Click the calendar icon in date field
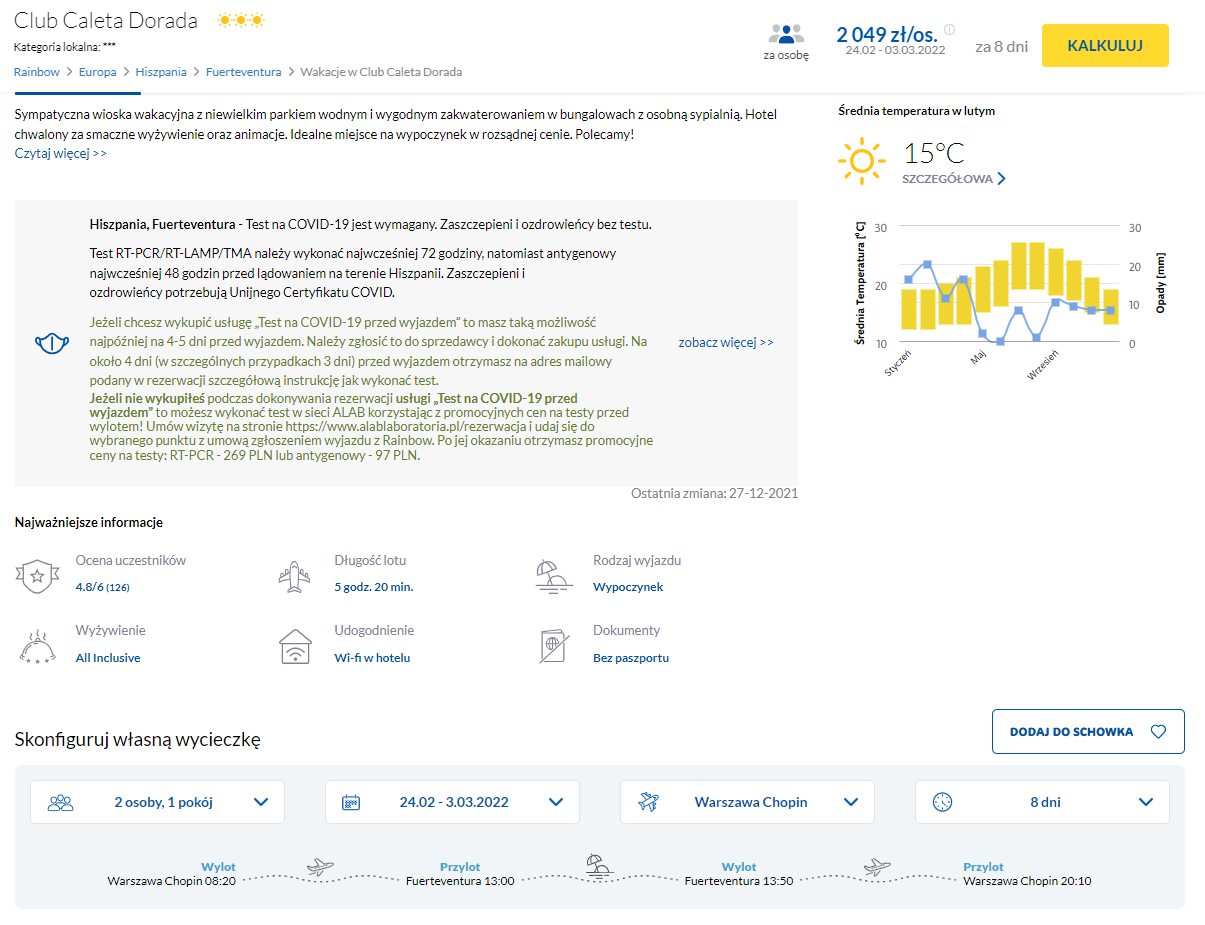The height and width of the screenshot is (925, 1205). tap(351, 802)
